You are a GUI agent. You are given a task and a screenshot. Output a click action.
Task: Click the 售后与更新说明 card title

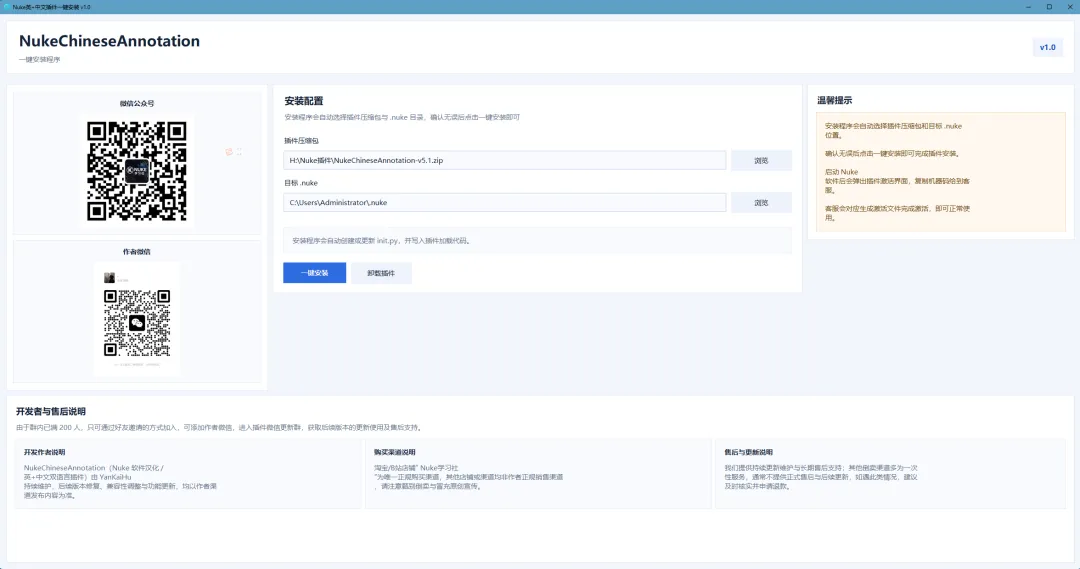click(748, 453)
